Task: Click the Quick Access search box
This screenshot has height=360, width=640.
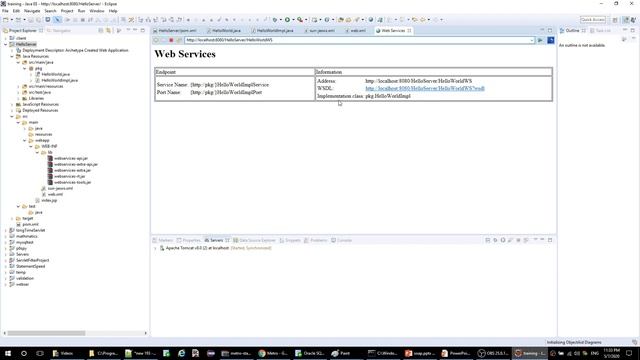Action: pyautogui.click(x=593, y=20)
